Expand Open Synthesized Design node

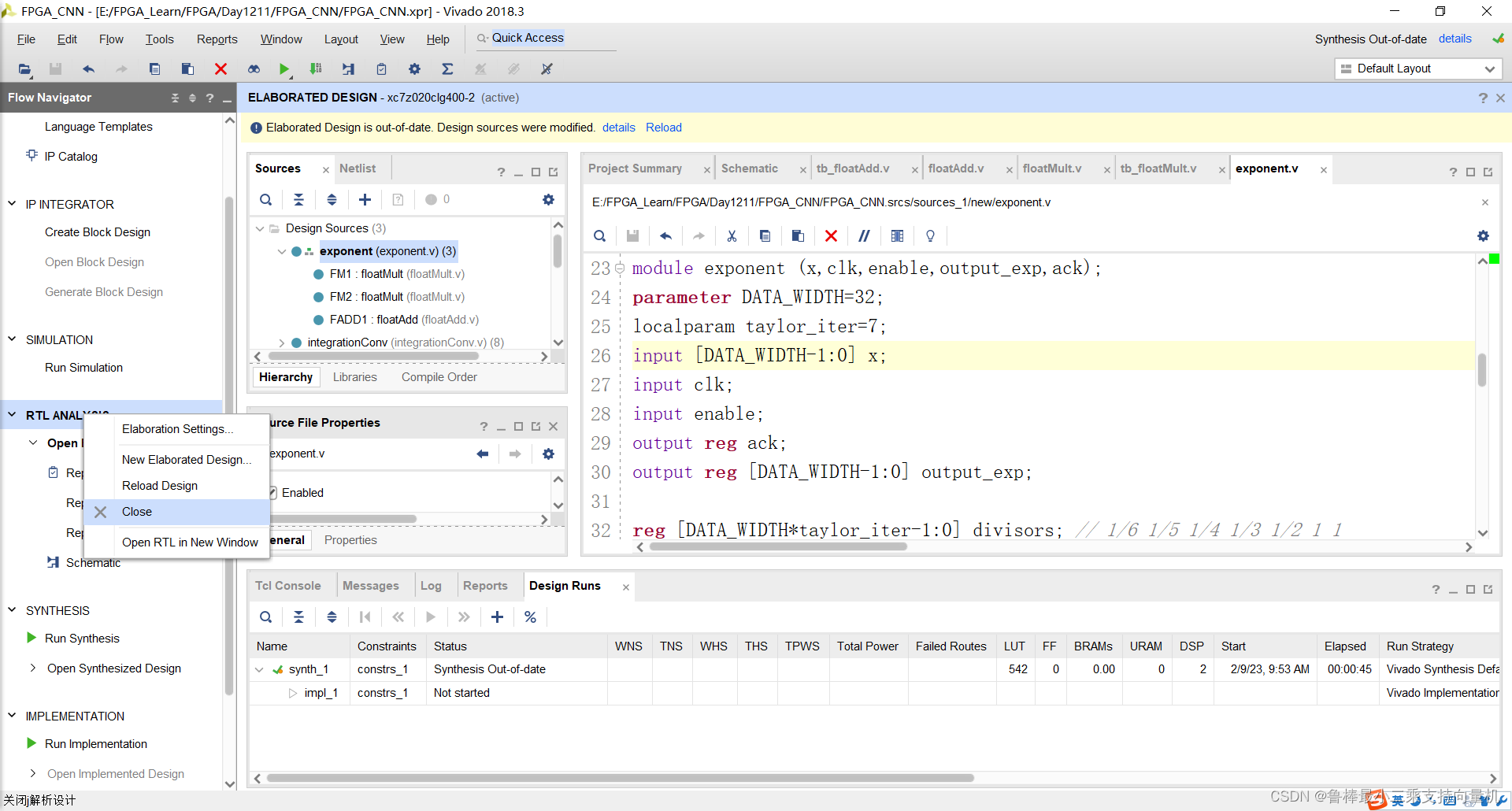tap(33, 668)
